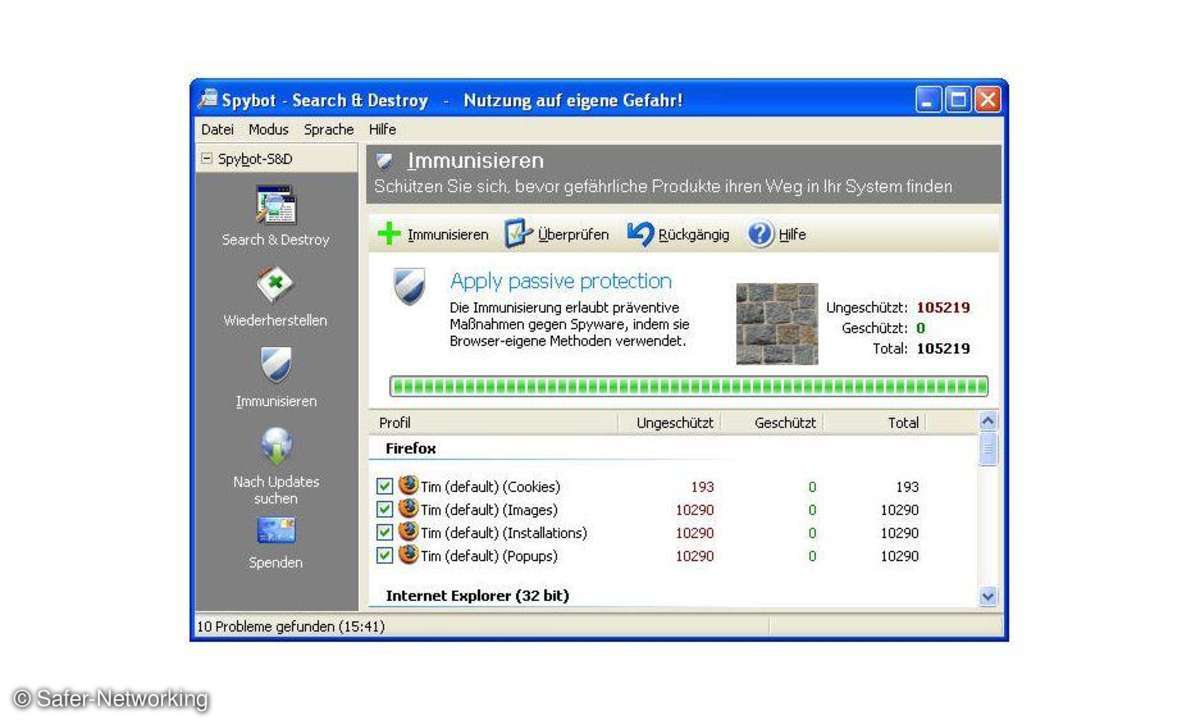Open the Sprache menu
Image resolution: width=1200 pixels, height=720 pixels.
[x=329, y=129]
